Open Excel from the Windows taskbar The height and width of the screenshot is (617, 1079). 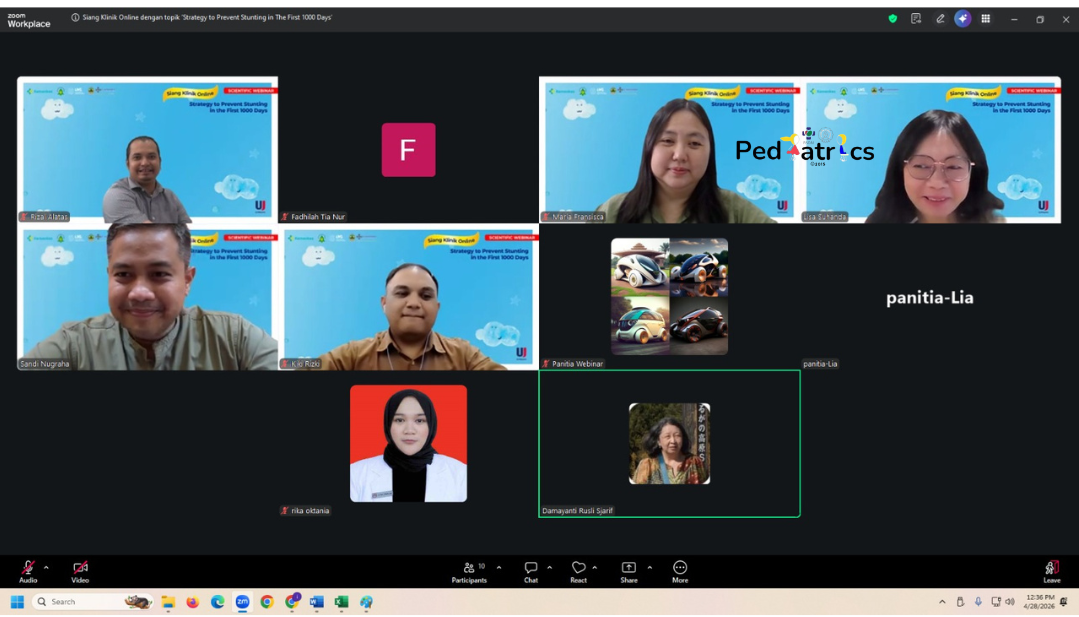tap(341, 602)
